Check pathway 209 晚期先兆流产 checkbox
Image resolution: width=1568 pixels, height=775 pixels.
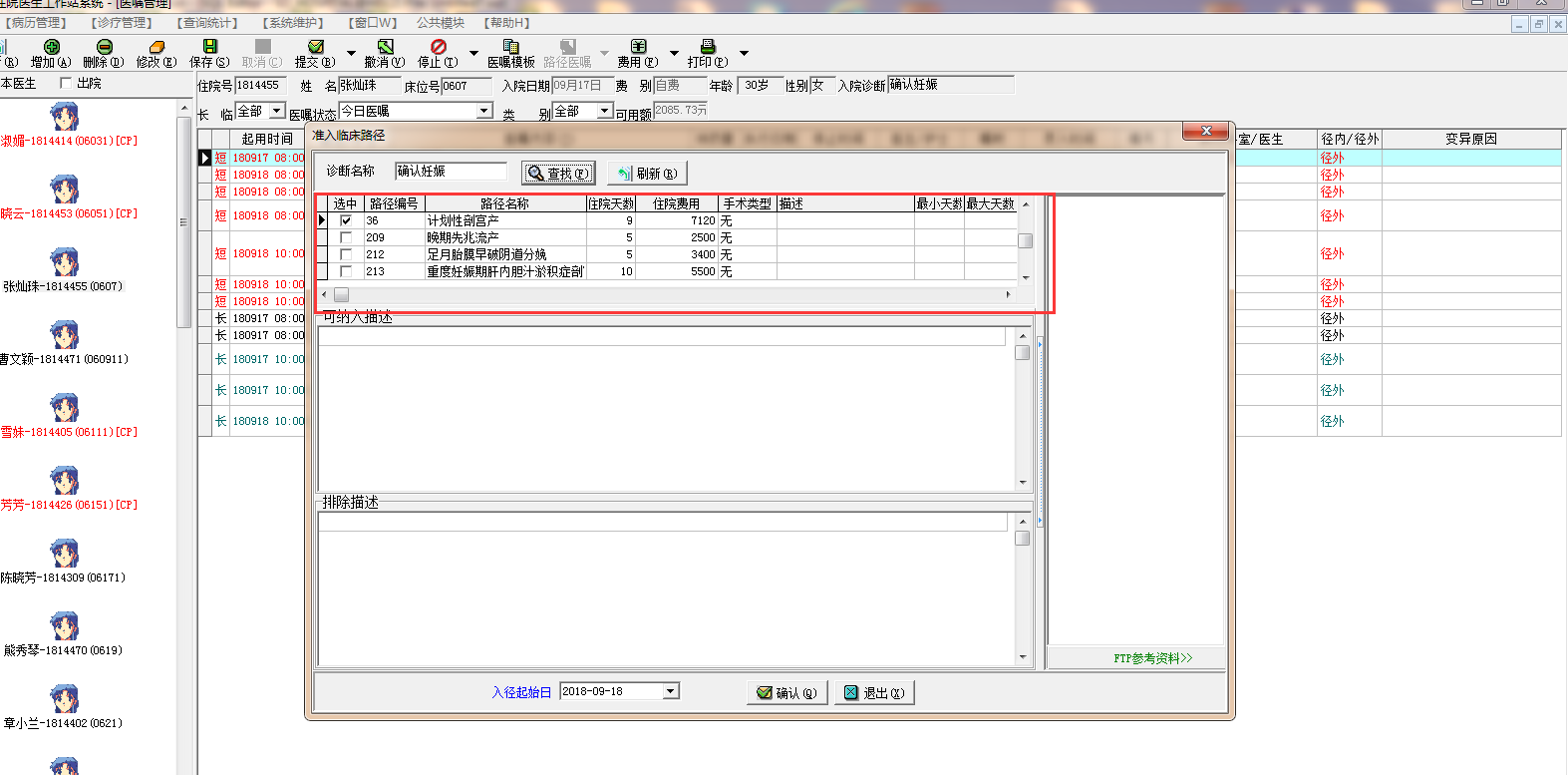[x=346, y=237]
